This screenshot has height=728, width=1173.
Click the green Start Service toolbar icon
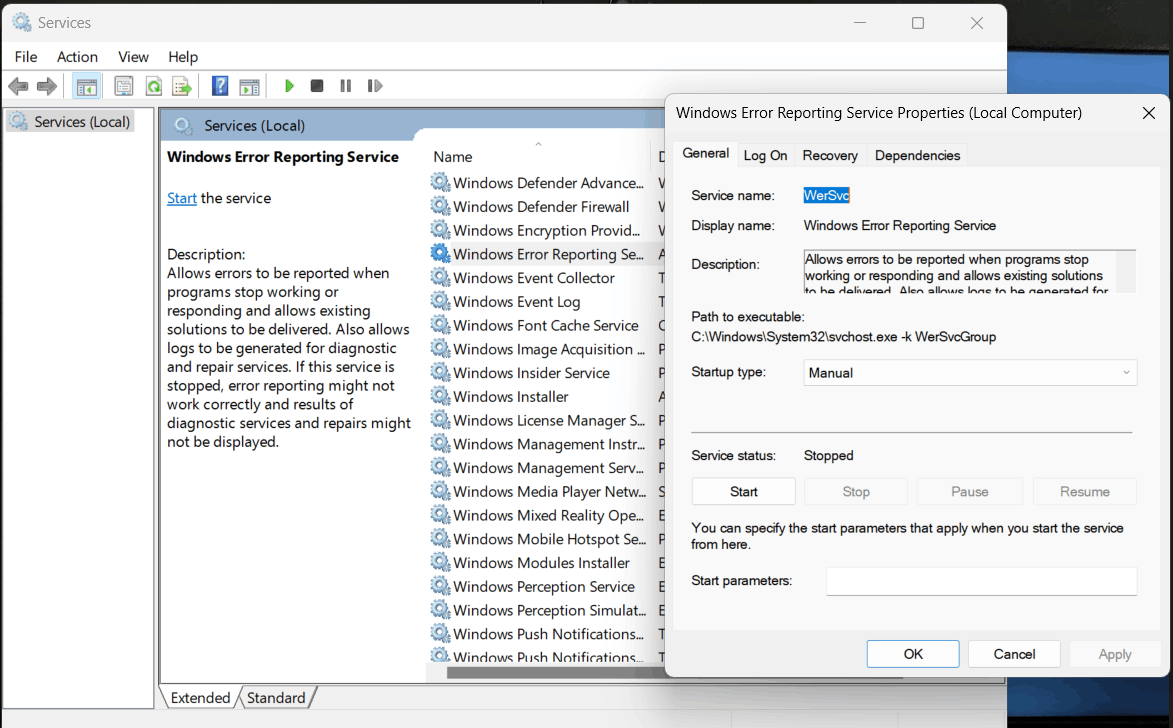coord(290,86)
